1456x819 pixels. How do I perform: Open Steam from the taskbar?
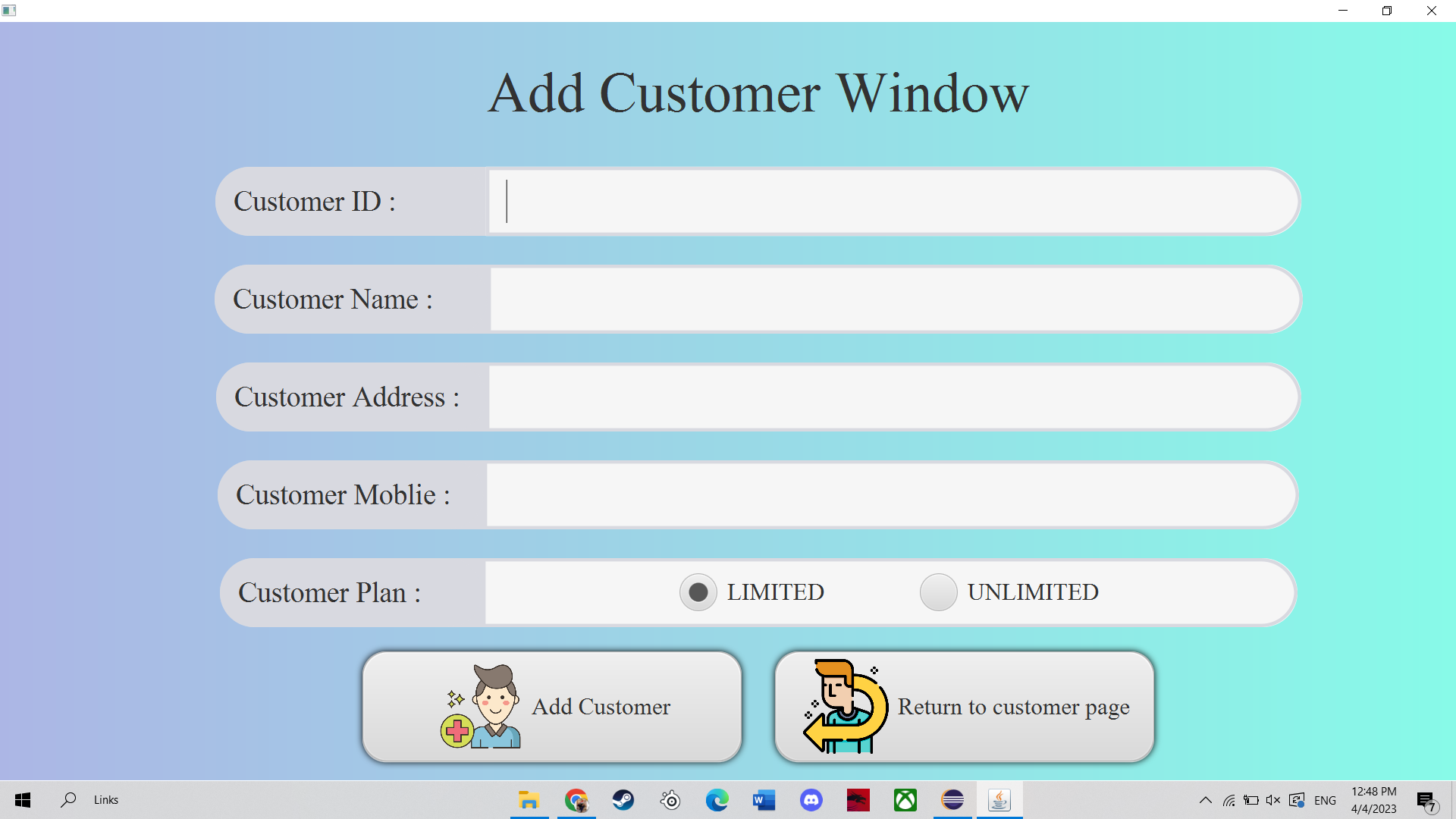[623, 800]
